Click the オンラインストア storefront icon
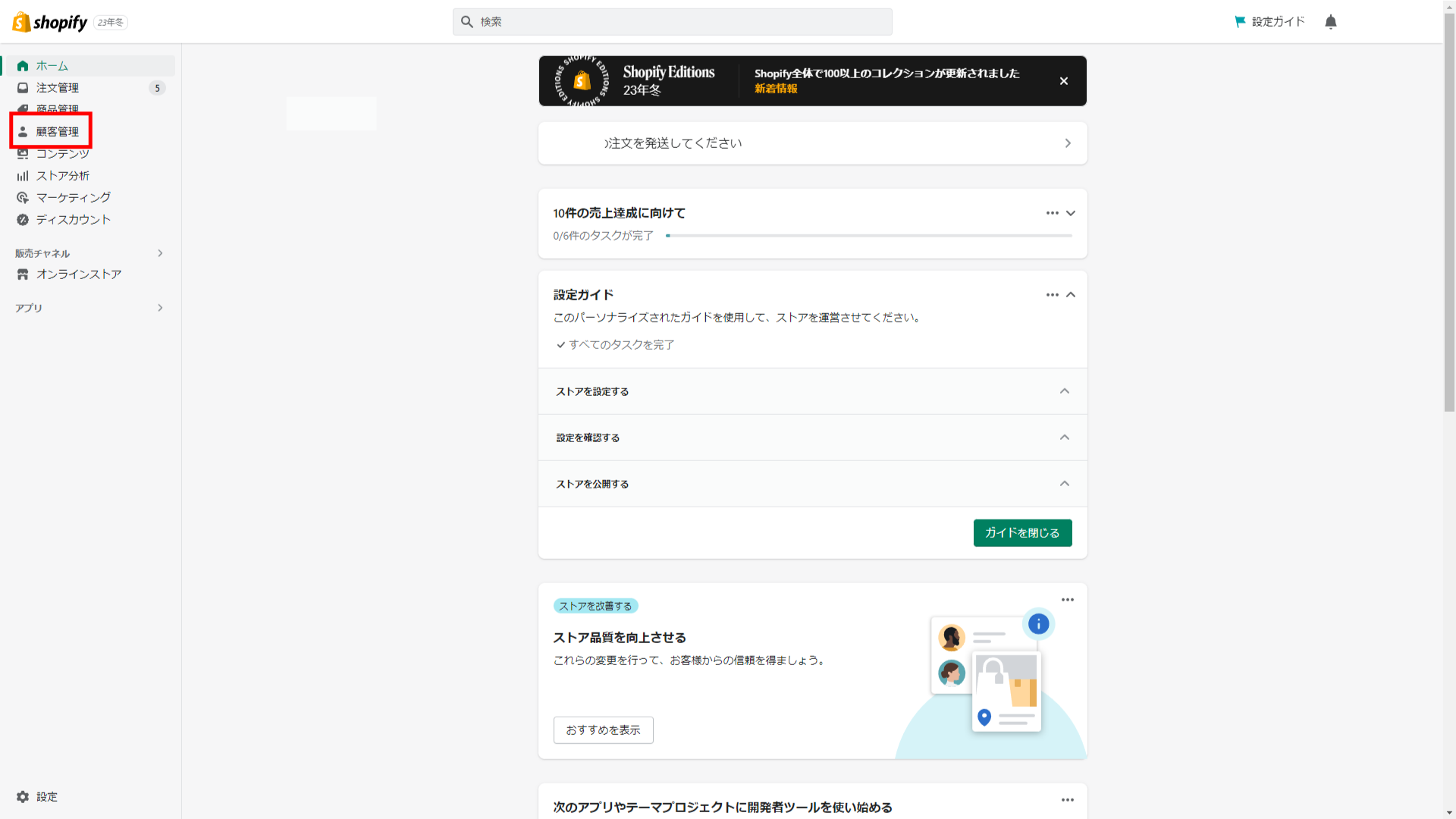Screen dimensions: 1456x819 (23, 275)
